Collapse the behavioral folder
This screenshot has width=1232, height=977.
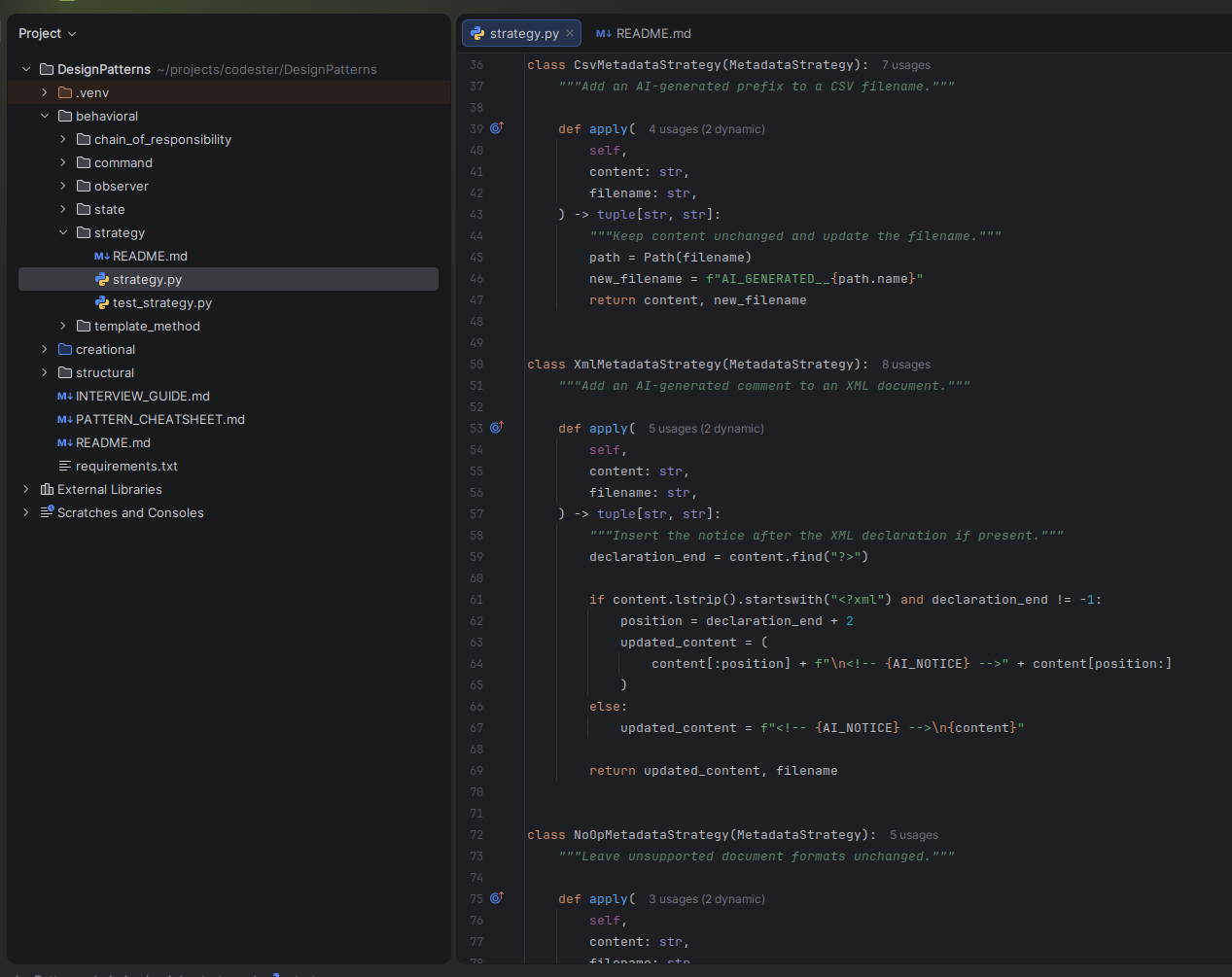pos(45,116)
